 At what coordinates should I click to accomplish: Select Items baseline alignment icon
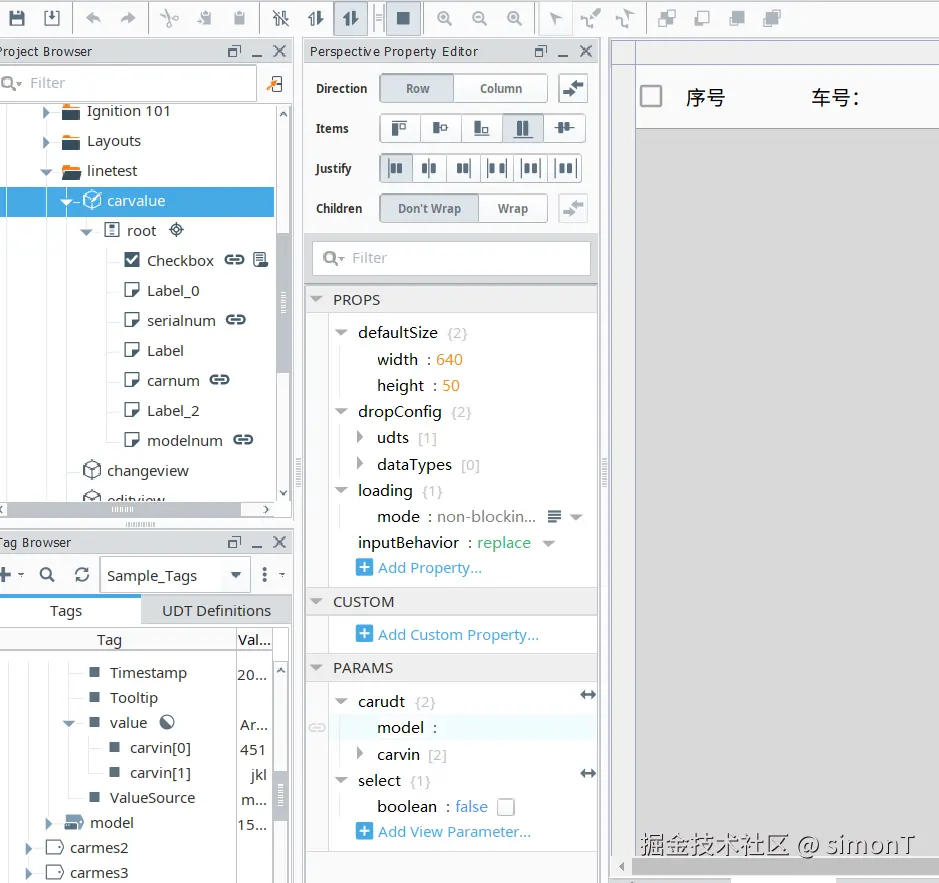click(x=564, y=128)
